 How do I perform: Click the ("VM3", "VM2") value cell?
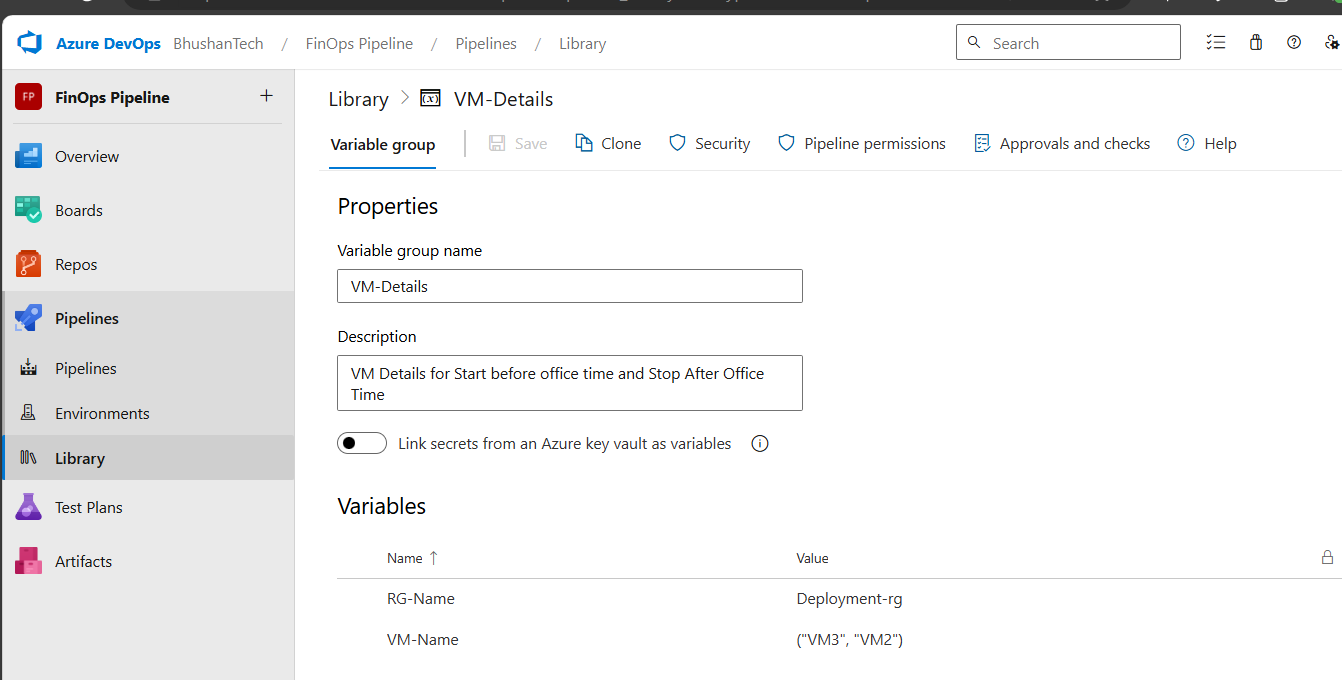(x=850, y=639)
